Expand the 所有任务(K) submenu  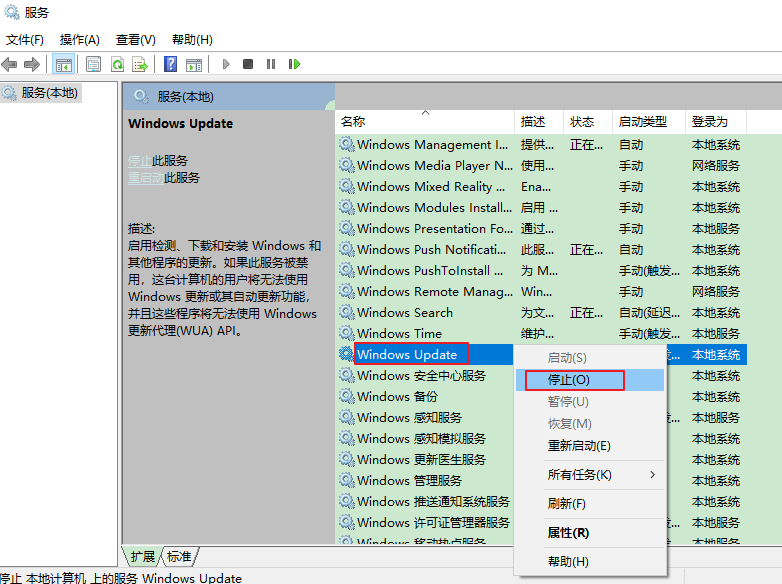589,475
